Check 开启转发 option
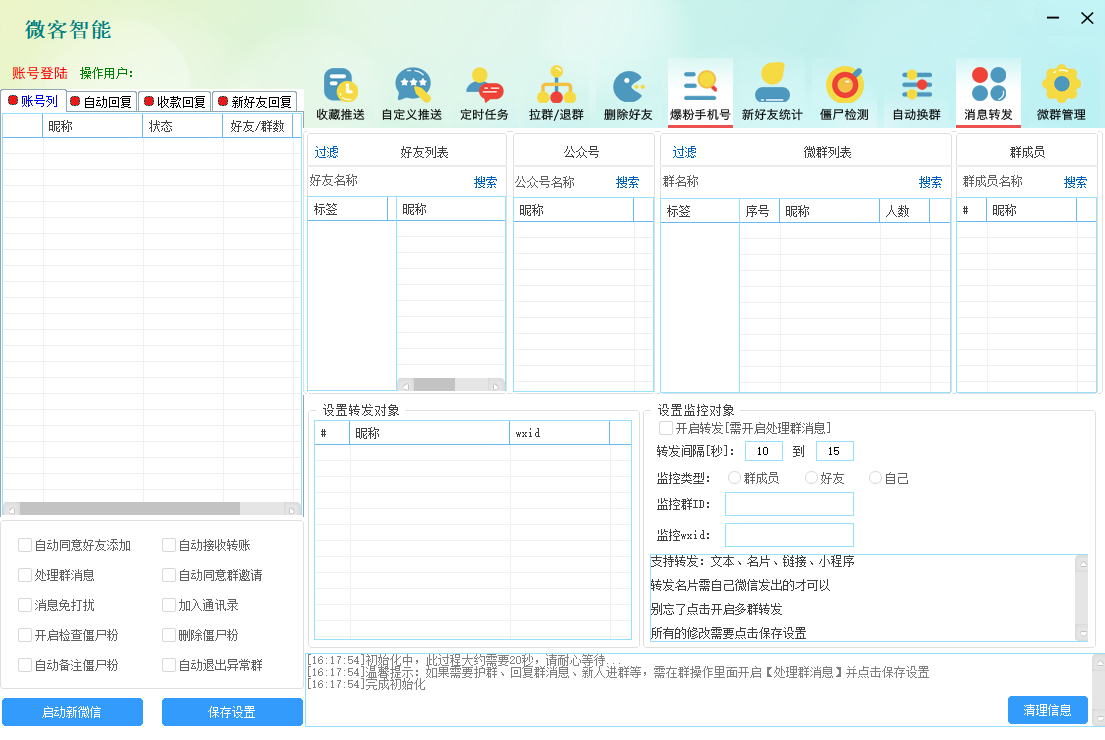The height and width of the screenshot is (740, 1105). 665,428
